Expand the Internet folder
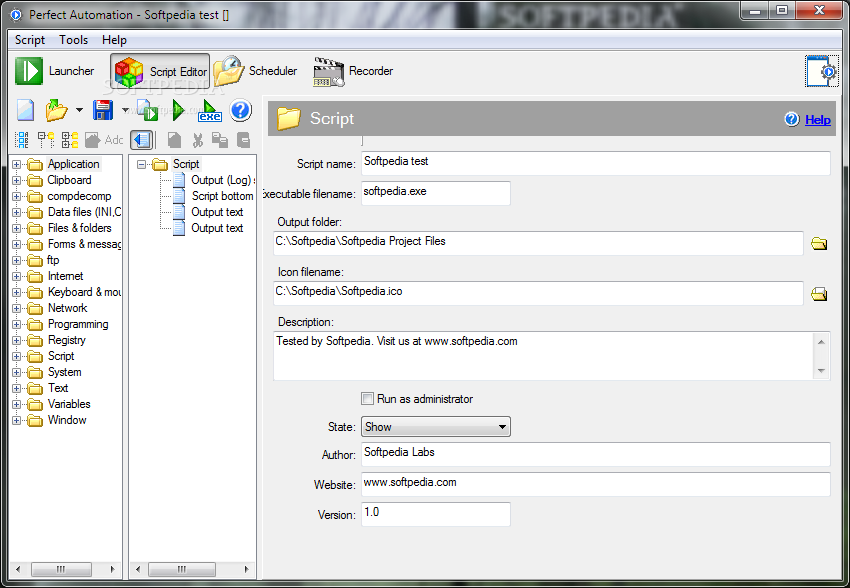The height and width of the screenshot is (588, 850). [x=17, y=276]
